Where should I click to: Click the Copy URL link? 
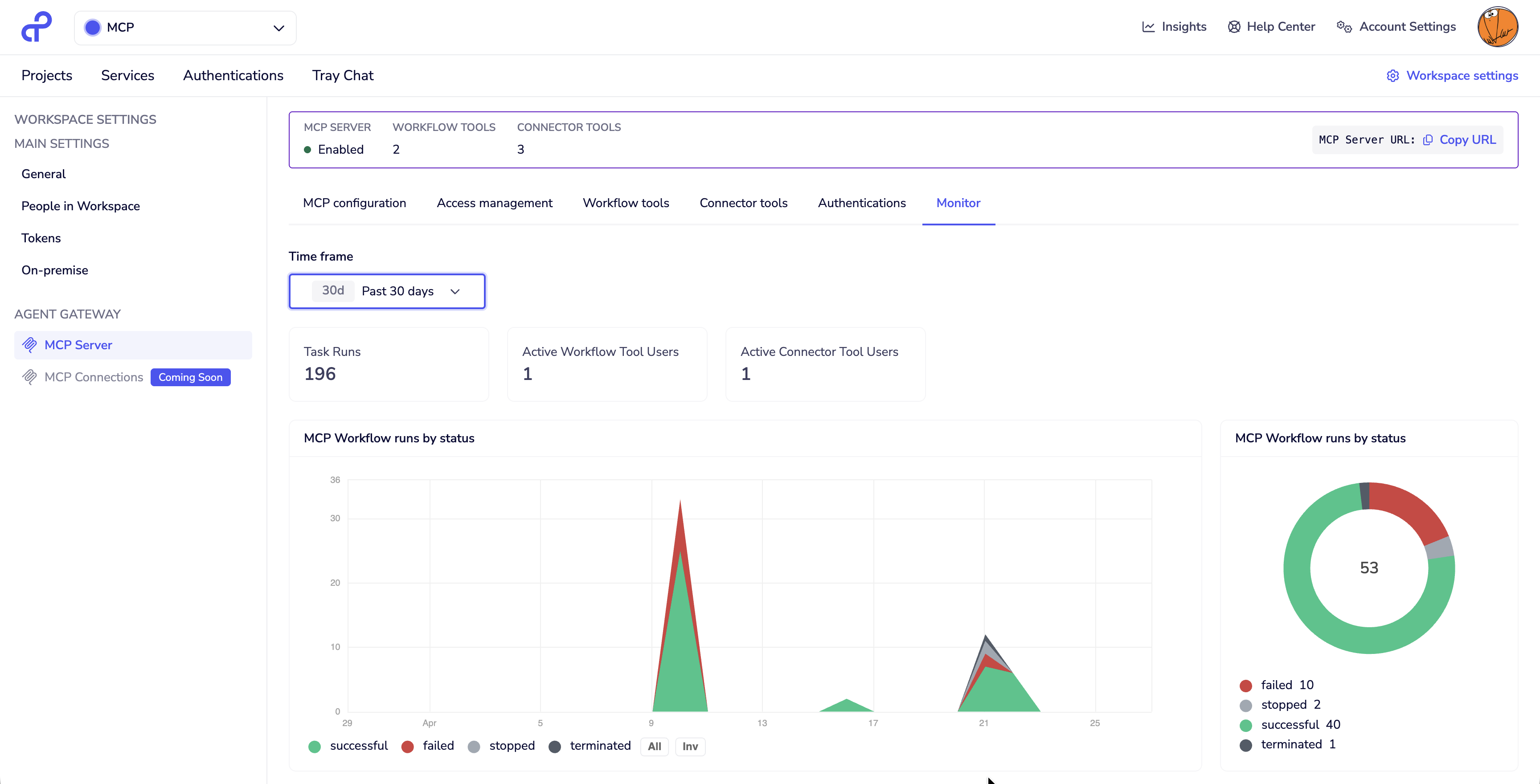coord(1467,140)
